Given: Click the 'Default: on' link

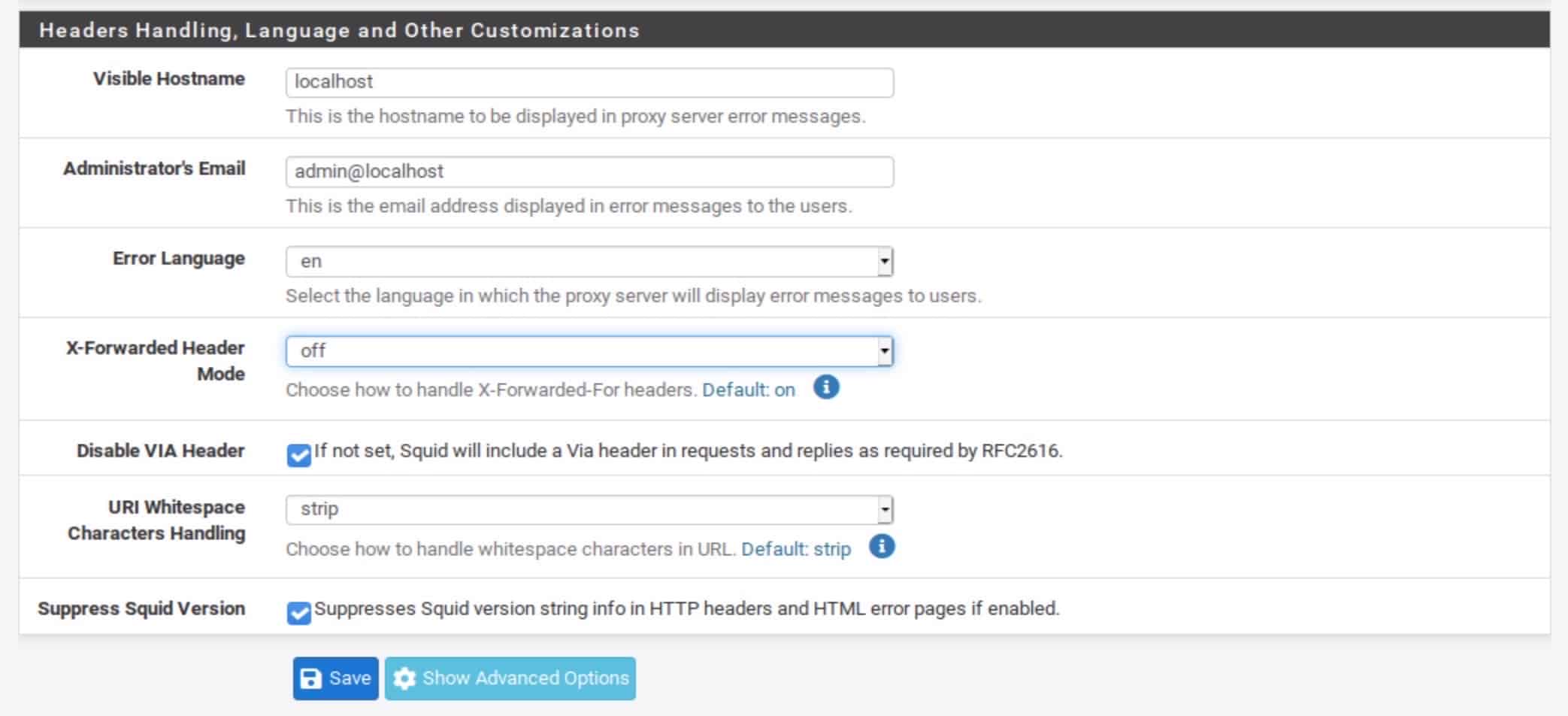Looking at the screenshot, I should [749, 390].
